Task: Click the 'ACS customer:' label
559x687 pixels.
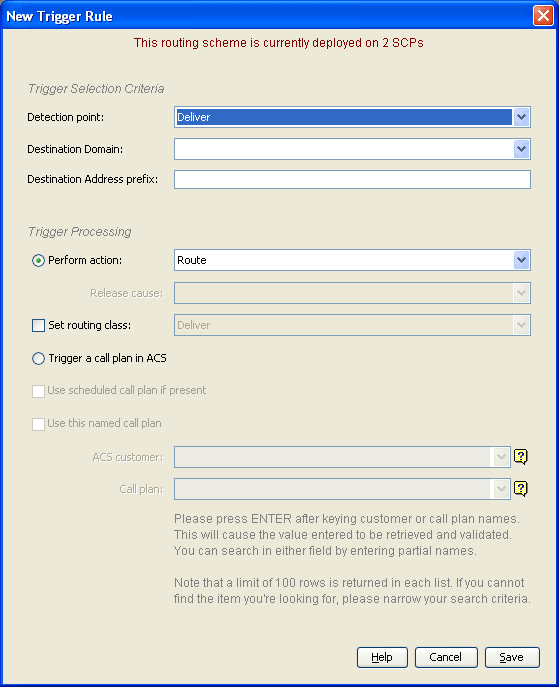Action: pos(127,457)
